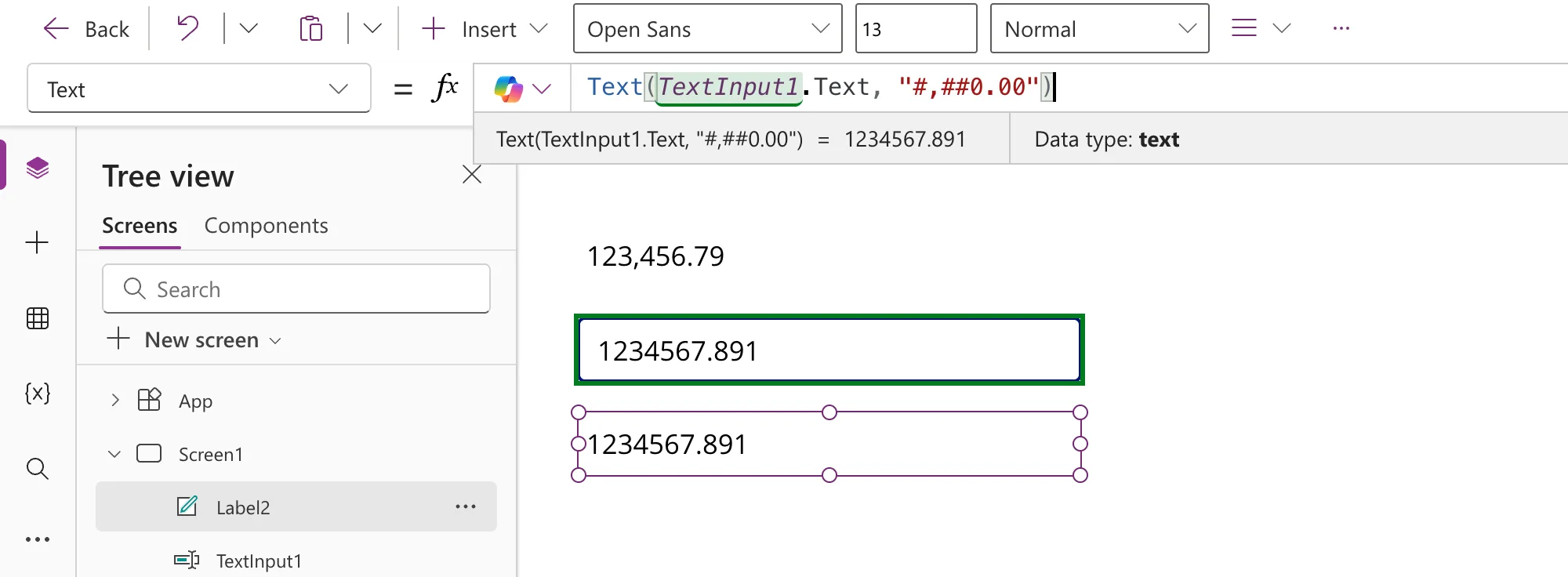The height and width of the screenshot is (577, 1568).
Task: Open the Text property selector dropdown
Action: [199, 89]
